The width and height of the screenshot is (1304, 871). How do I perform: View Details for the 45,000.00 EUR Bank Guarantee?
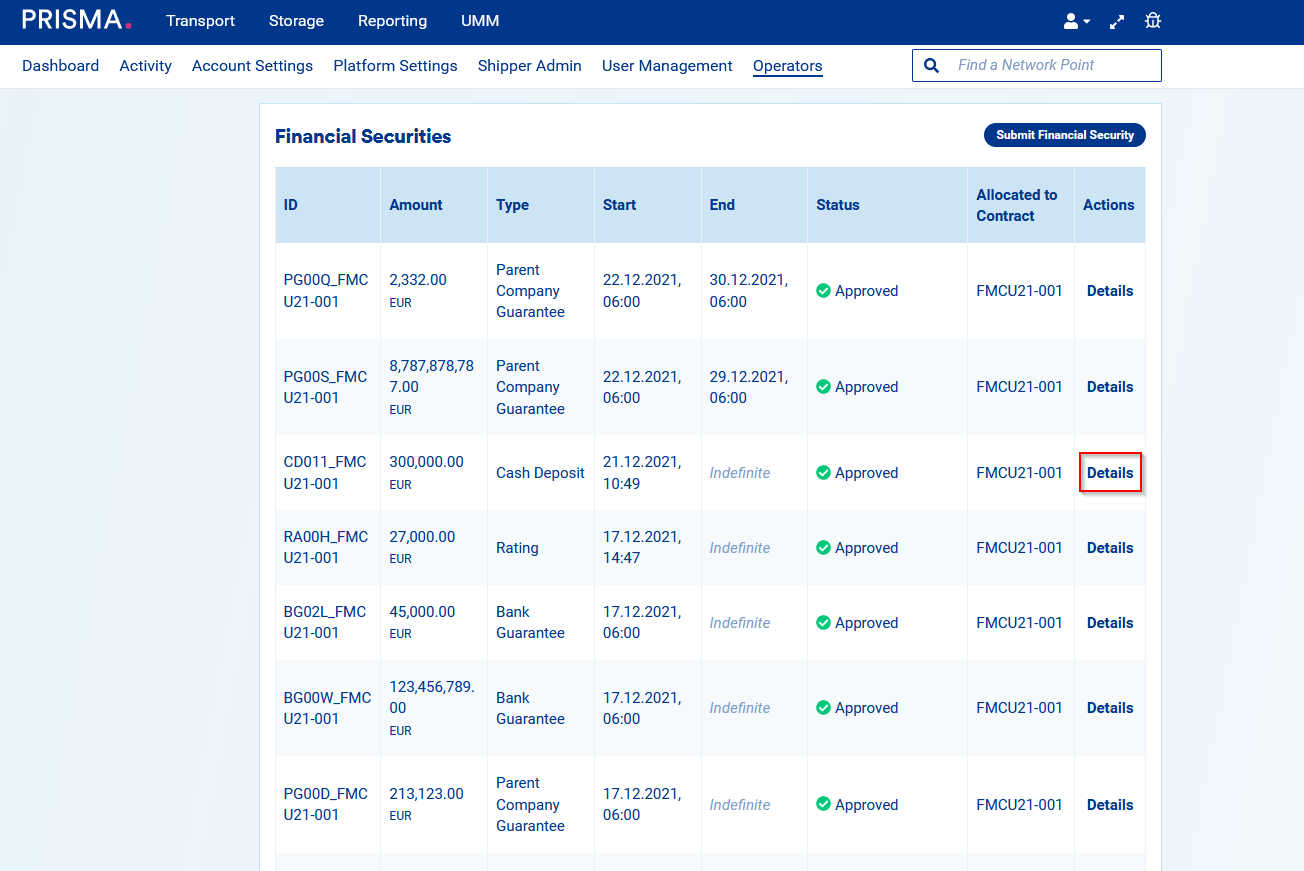pyautogui.click(x=1110, y=623)
